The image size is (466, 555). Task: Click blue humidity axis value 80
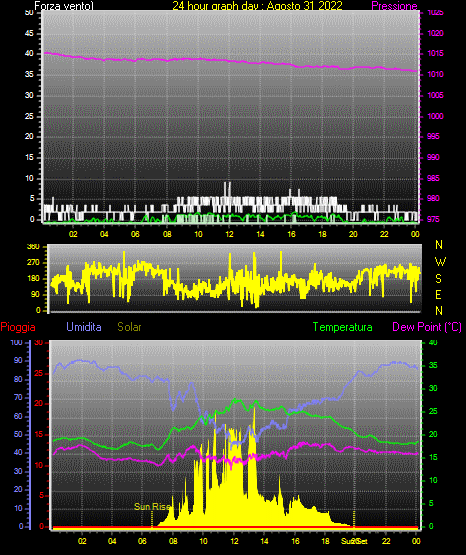pos(18,379)
